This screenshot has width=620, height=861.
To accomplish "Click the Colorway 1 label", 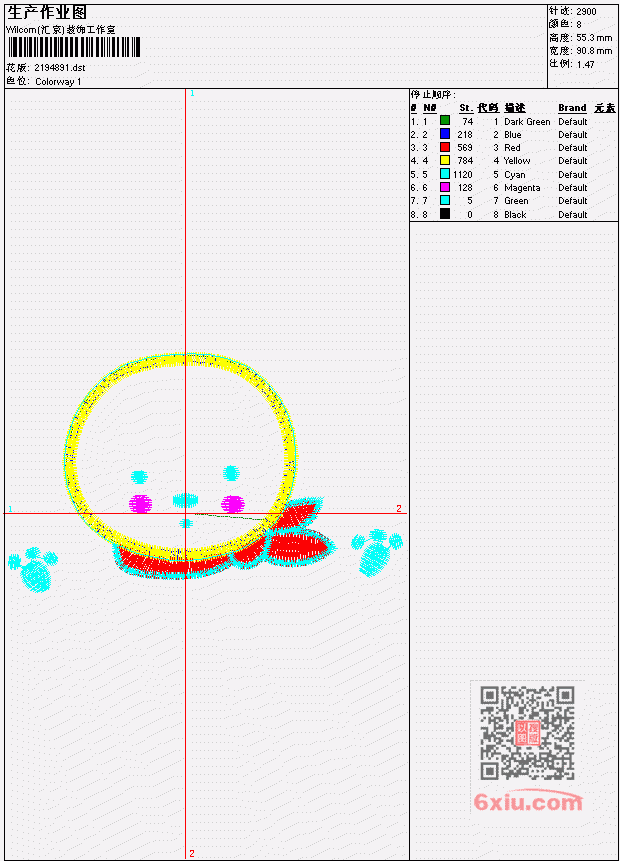I will click(x=58, y=82).
